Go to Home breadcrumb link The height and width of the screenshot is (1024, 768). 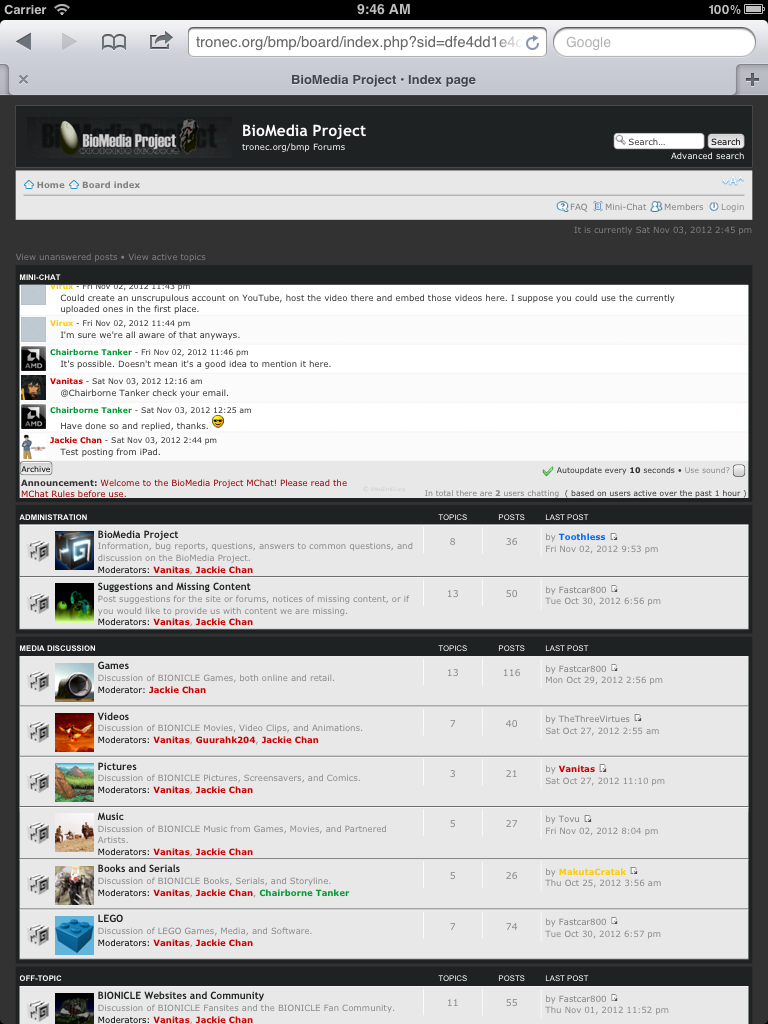[50, 185]
